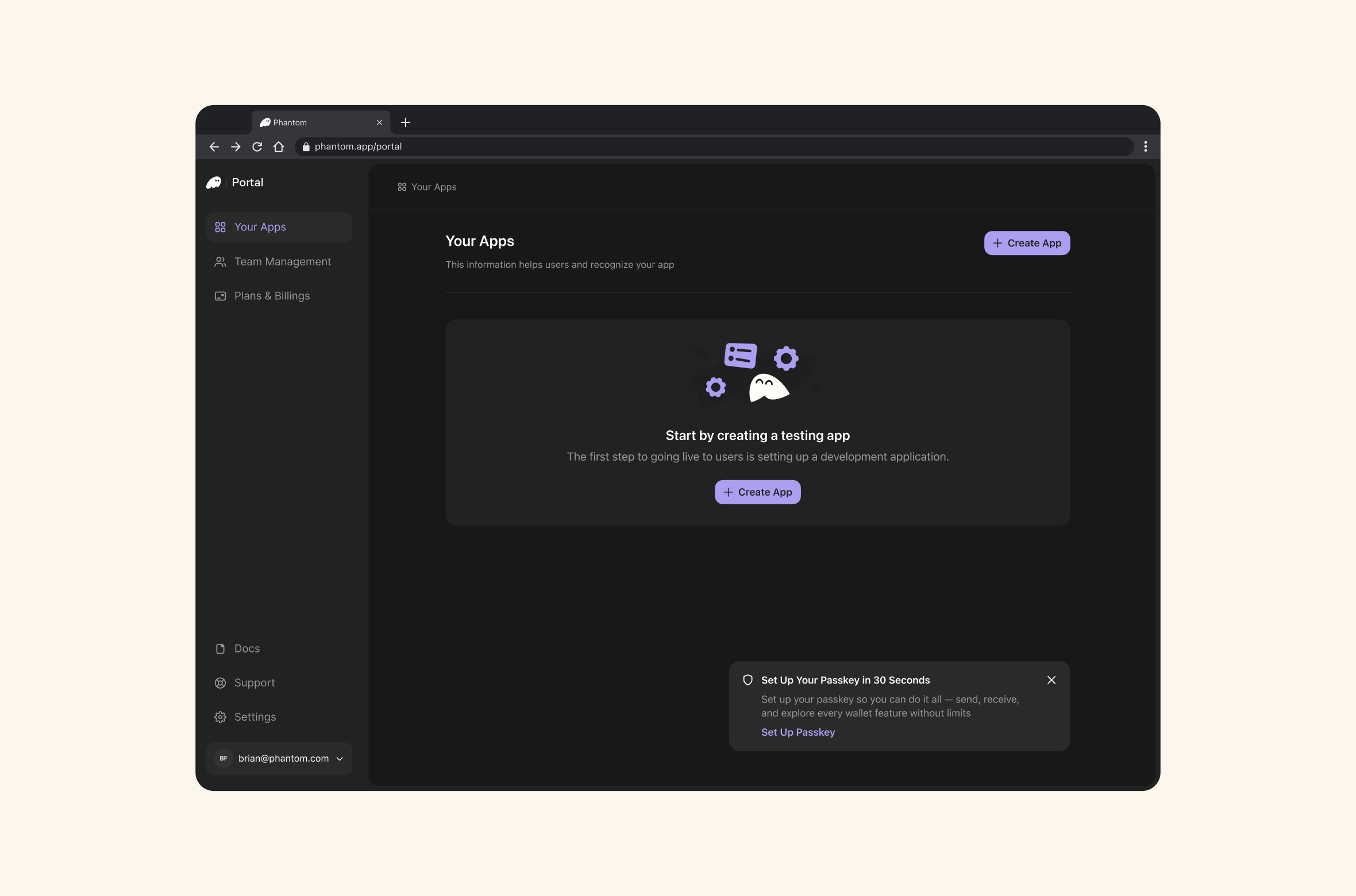The width and height of the screenshot is (1356, 896).
Task: Click the BF avatar badge
Action: [224, 759]
